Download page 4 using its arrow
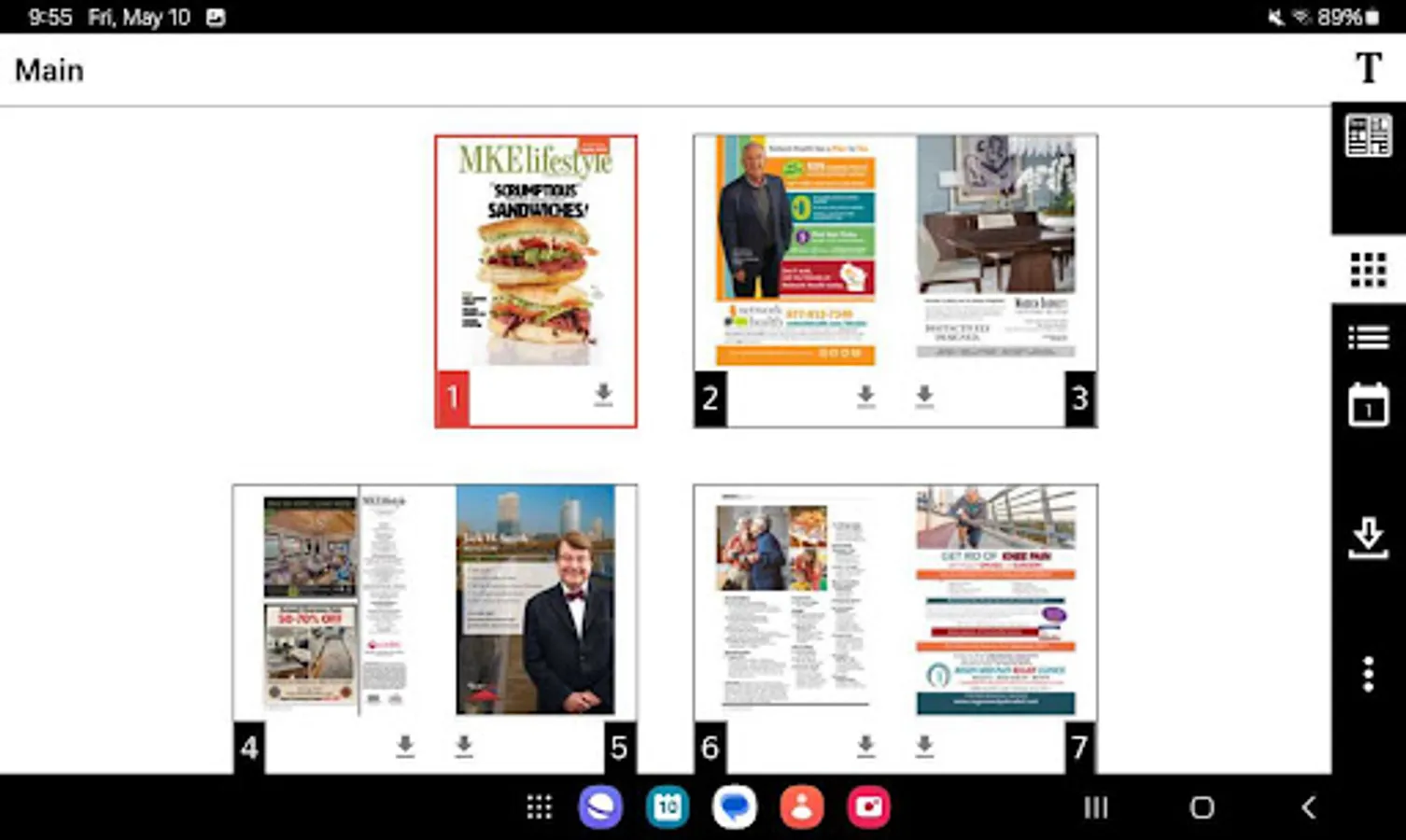This screenshot has width=1406, height=840. (x=404, y=745)
